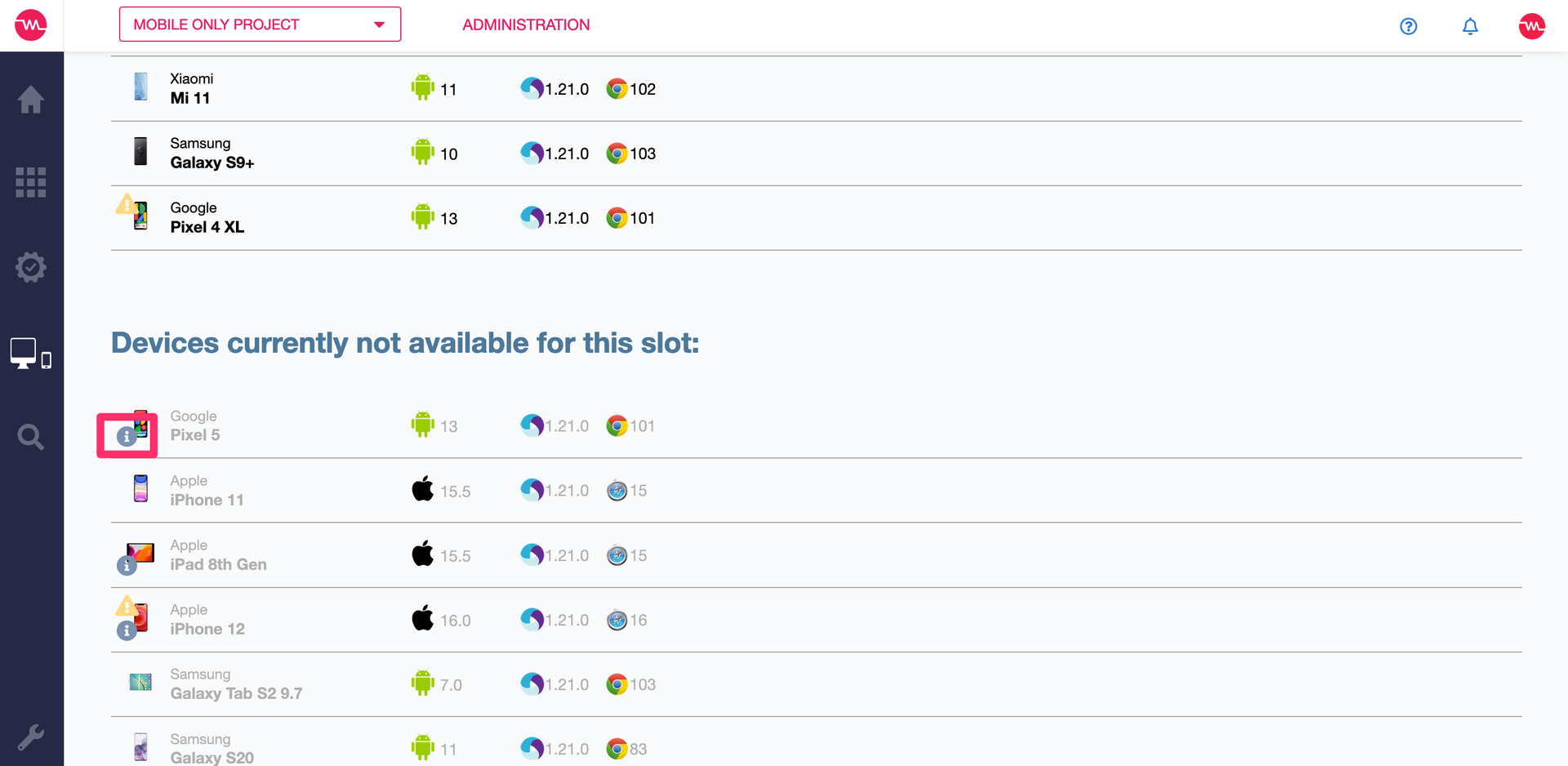Open the gear checkmark sidebar icon
The image size is (1568, 766).
click(x=31, y=267)
